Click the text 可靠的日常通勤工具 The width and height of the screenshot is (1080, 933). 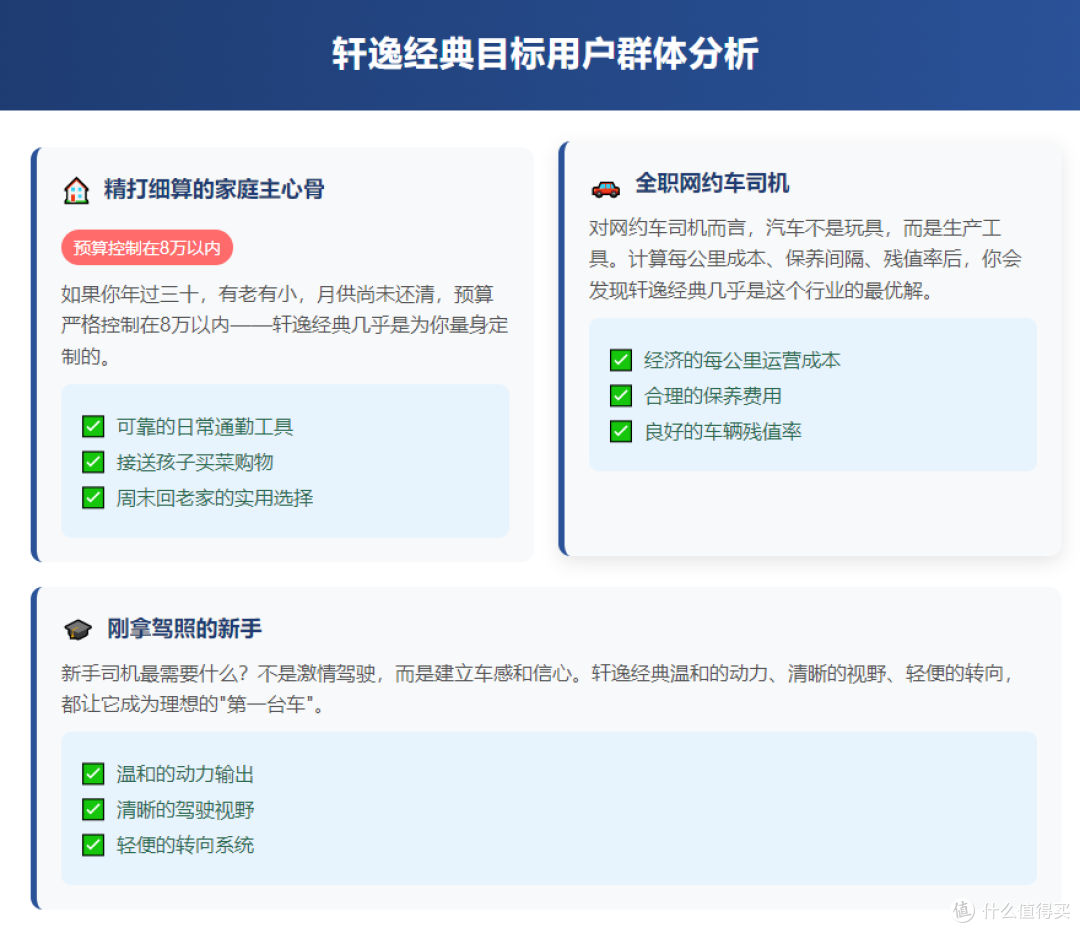coord(205,427)
